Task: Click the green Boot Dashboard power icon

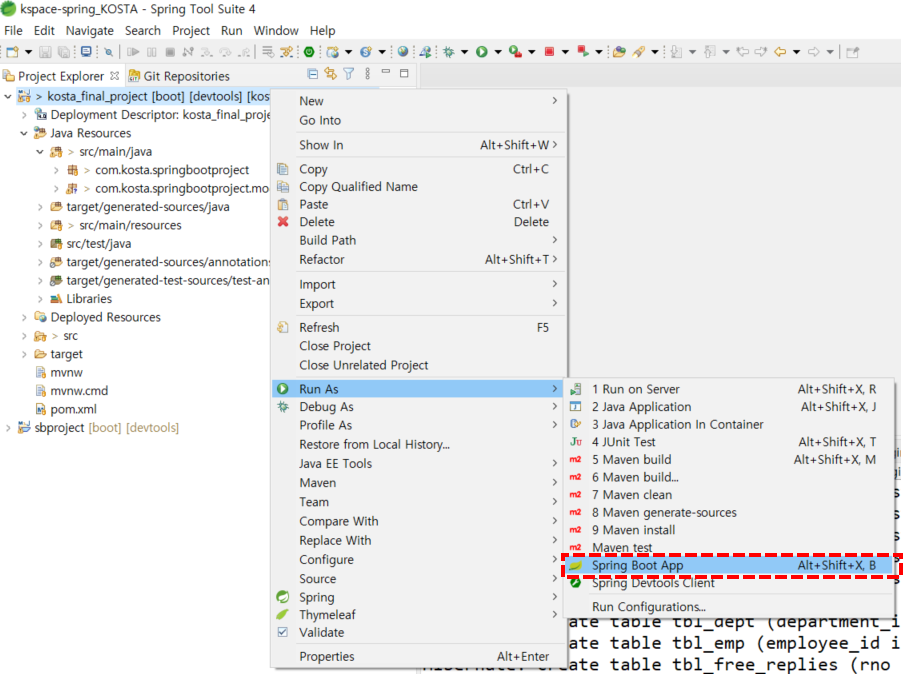Action: (309, 52)
